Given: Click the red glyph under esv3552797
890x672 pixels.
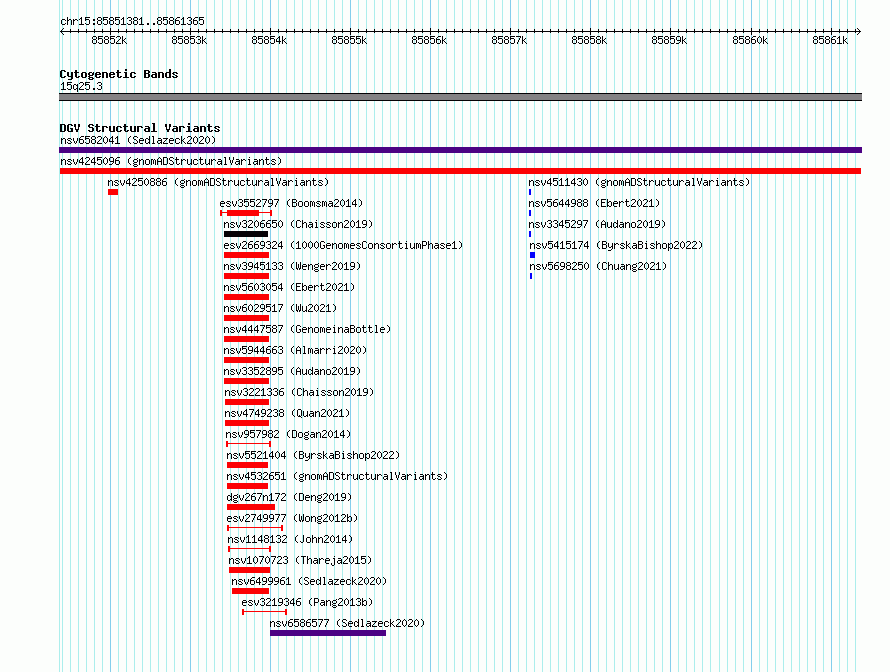Looking at the screenshot, I should [x=246, y=213].
